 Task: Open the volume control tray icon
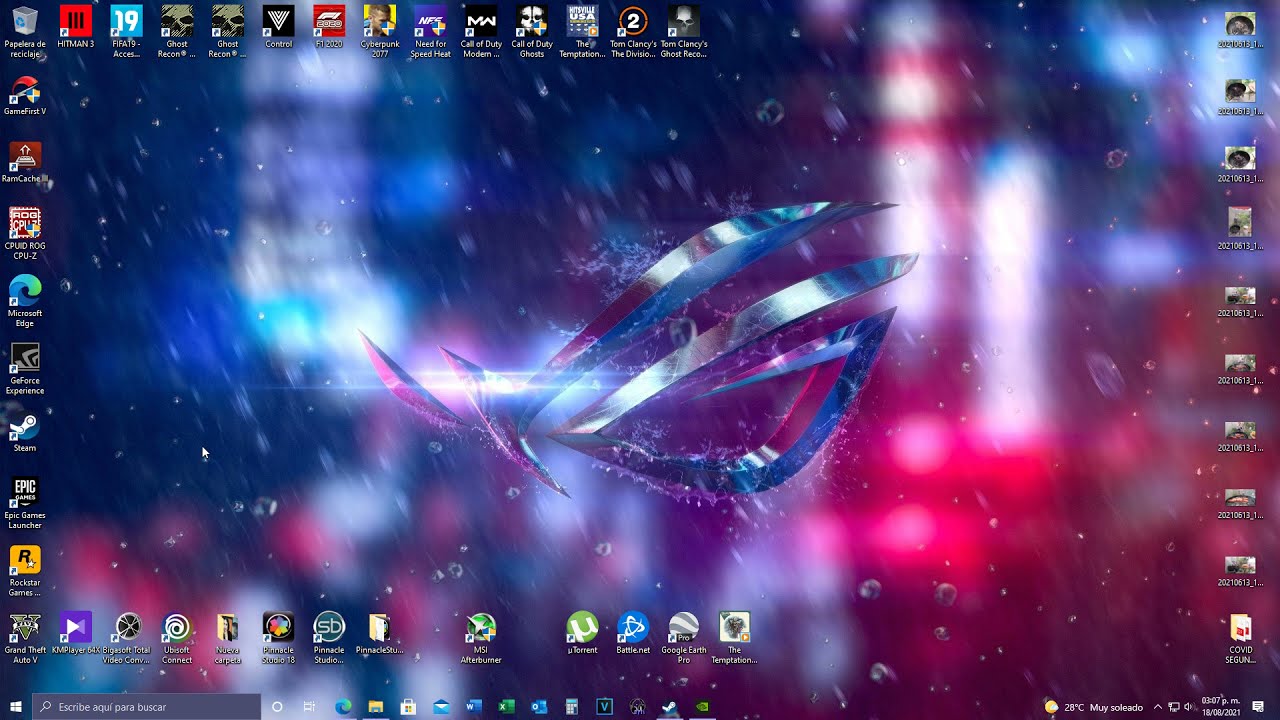1188,707
